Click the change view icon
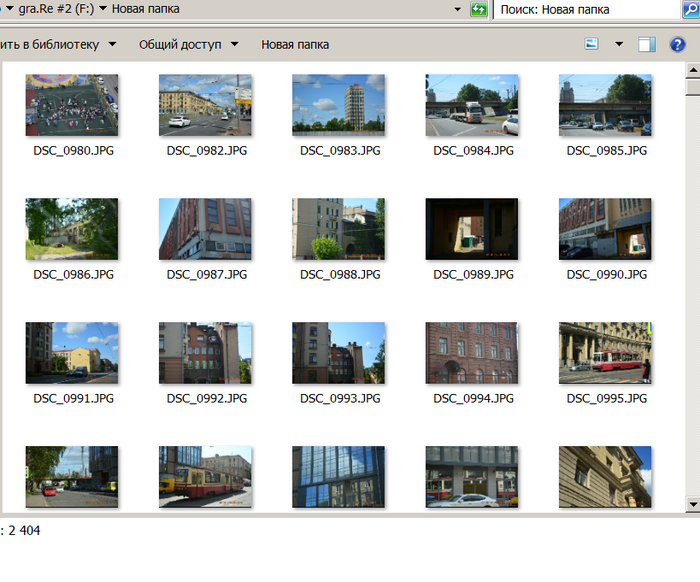Viewport: 700px width, 582px height. click(592, 44)
